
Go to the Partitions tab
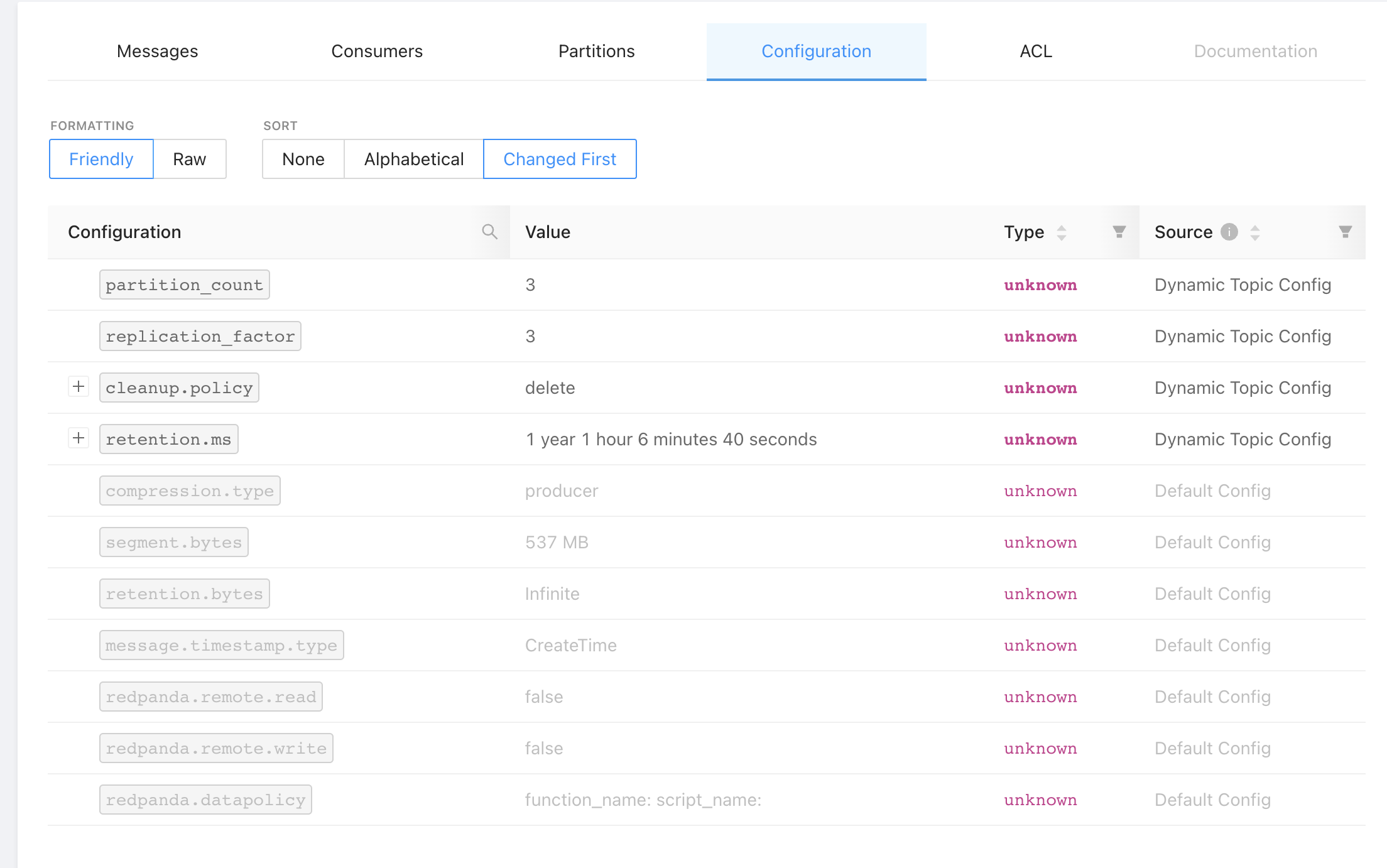(596, 51)
